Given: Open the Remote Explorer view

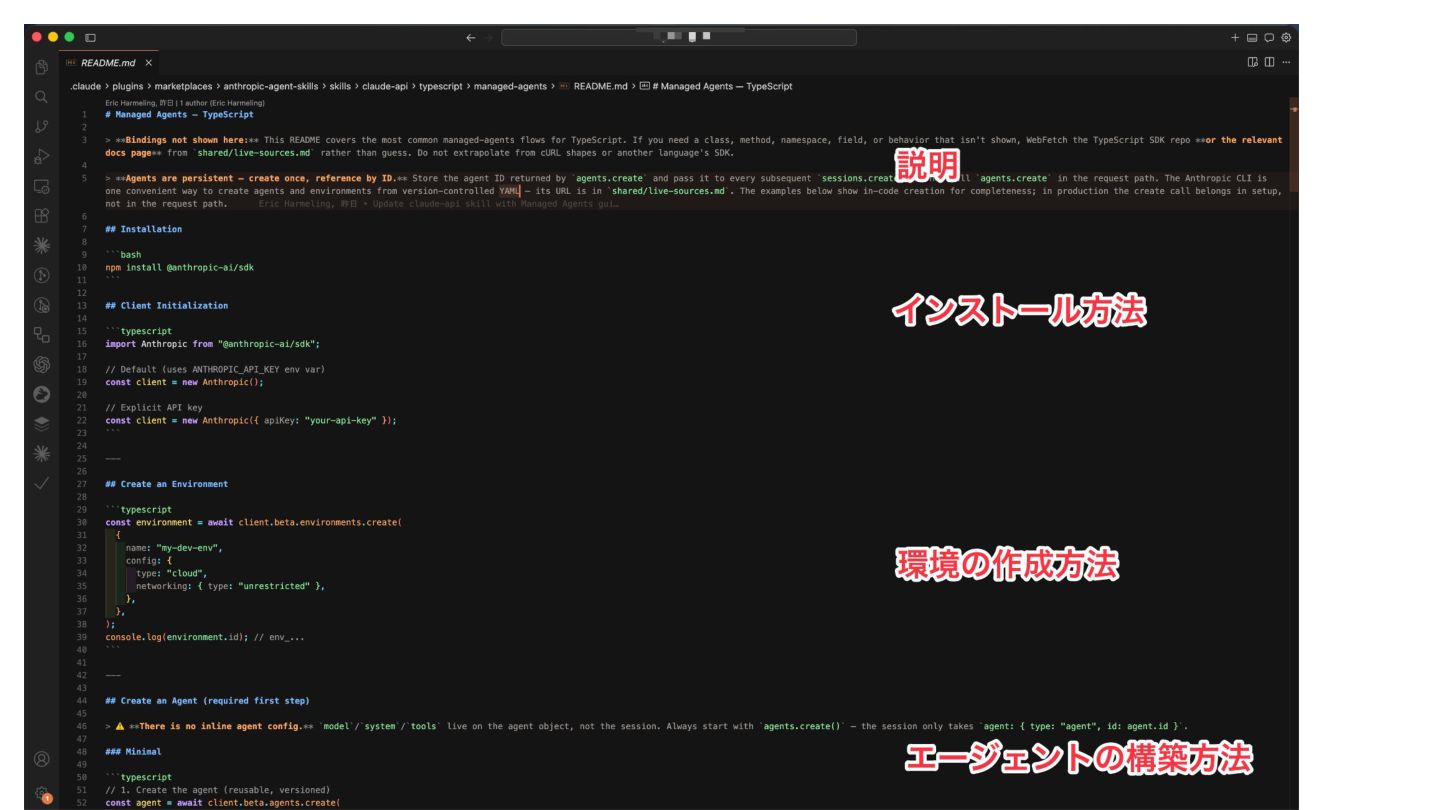Looking at the screenshot, I should tap(42, 185).
